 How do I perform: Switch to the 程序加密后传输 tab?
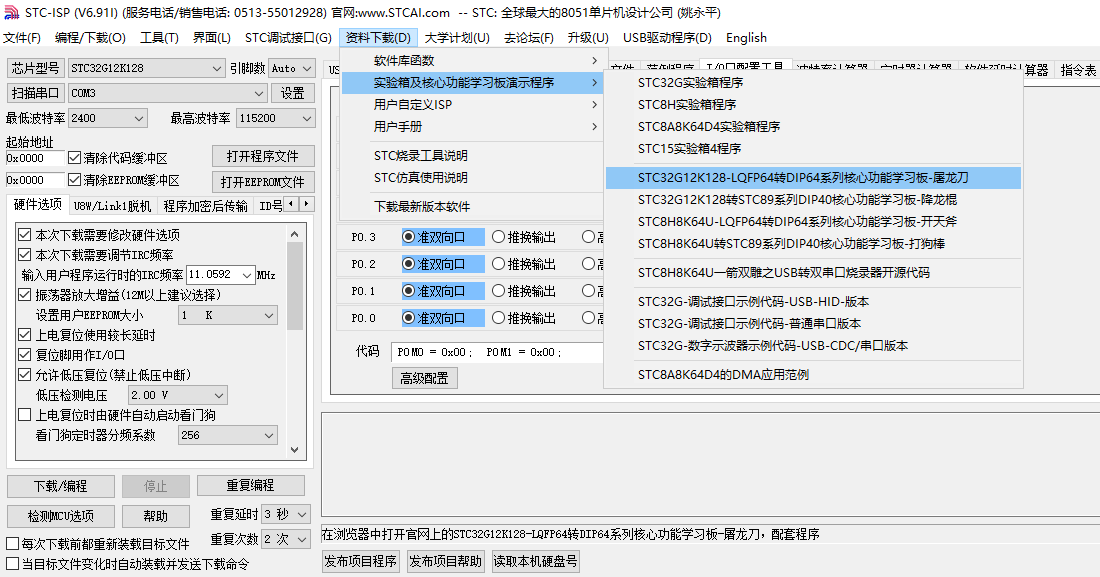206,206
